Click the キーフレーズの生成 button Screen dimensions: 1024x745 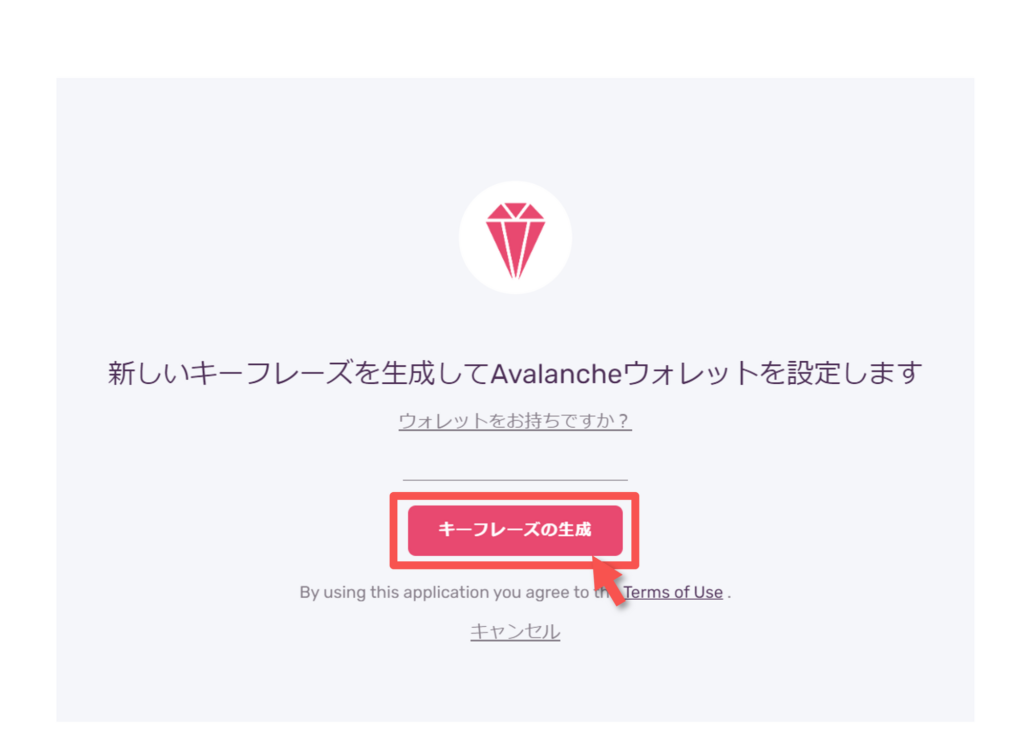[515, 530]
